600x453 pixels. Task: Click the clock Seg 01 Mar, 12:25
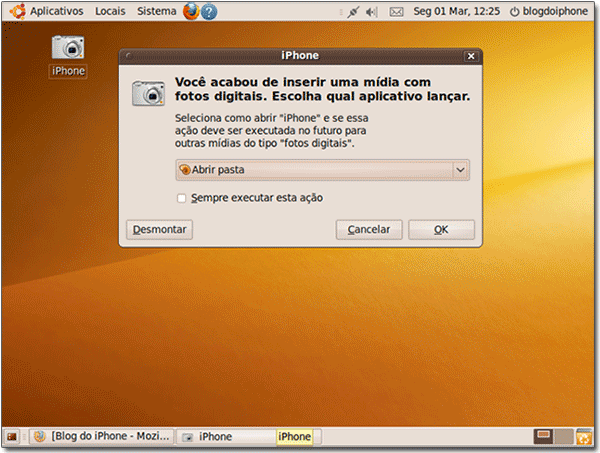pyautogui.click(x=457, y=11)
